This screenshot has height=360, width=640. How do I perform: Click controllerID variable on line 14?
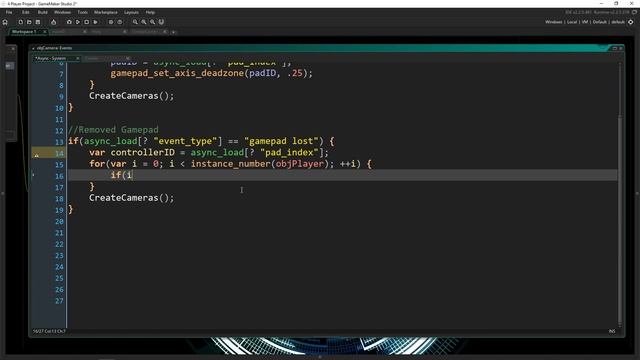click(142, 152)
